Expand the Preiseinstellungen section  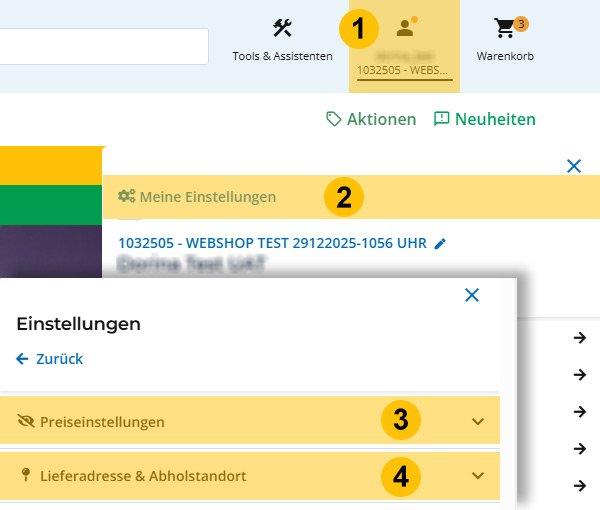[x=250, y=420]
